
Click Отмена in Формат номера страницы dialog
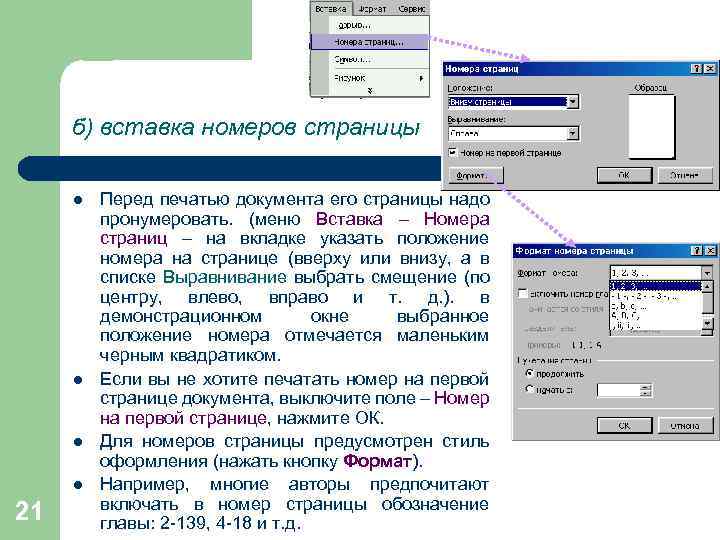[x=685, y=425]
